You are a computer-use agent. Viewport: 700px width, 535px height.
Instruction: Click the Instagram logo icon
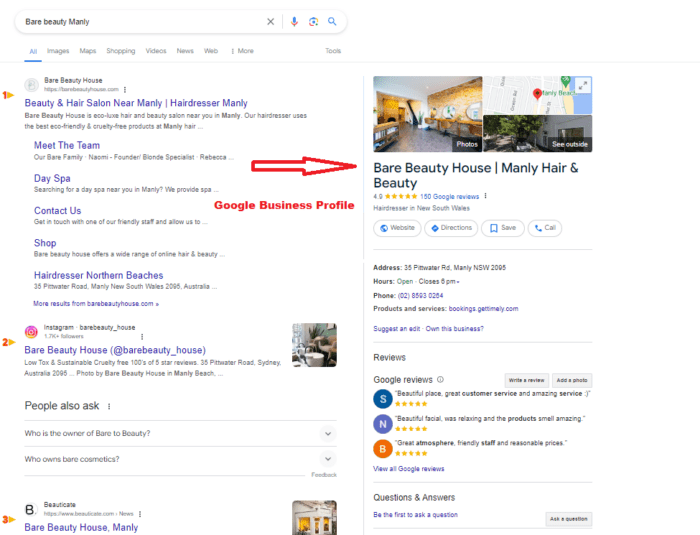31,332
